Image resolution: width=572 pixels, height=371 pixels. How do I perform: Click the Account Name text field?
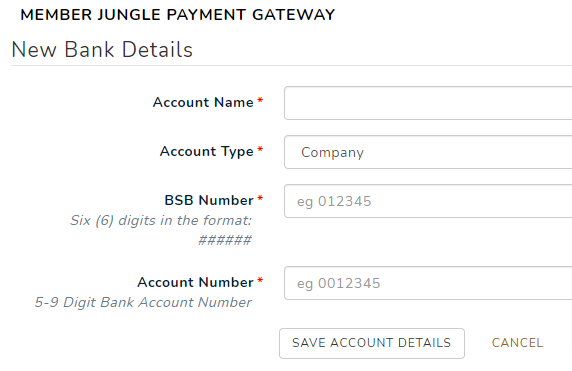click(x=428, y=103)
